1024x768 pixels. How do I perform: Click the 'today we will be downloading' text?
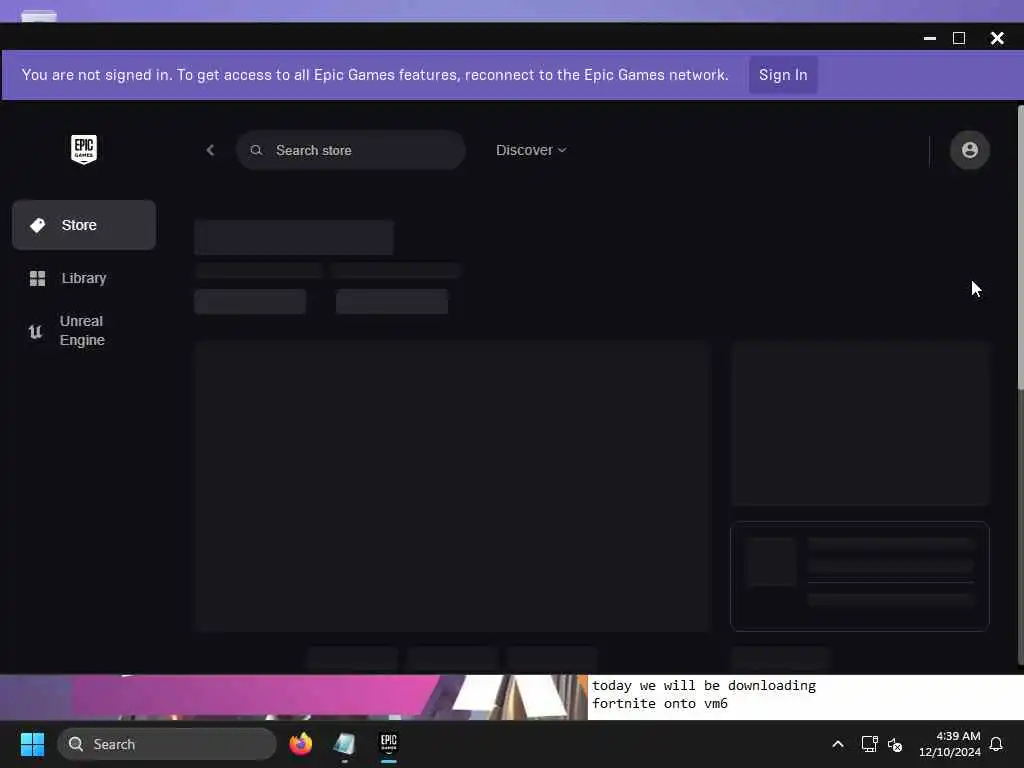[704, 686]
